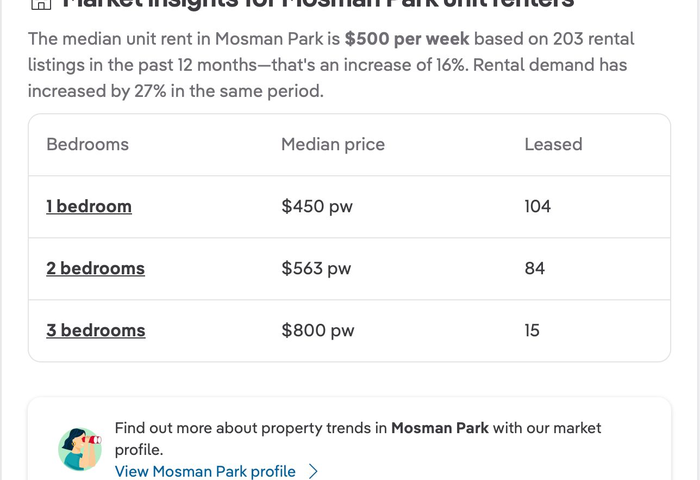700x480 pixels.
Task: Click the 84 leased count cell
Action: [x=535, y=268]
